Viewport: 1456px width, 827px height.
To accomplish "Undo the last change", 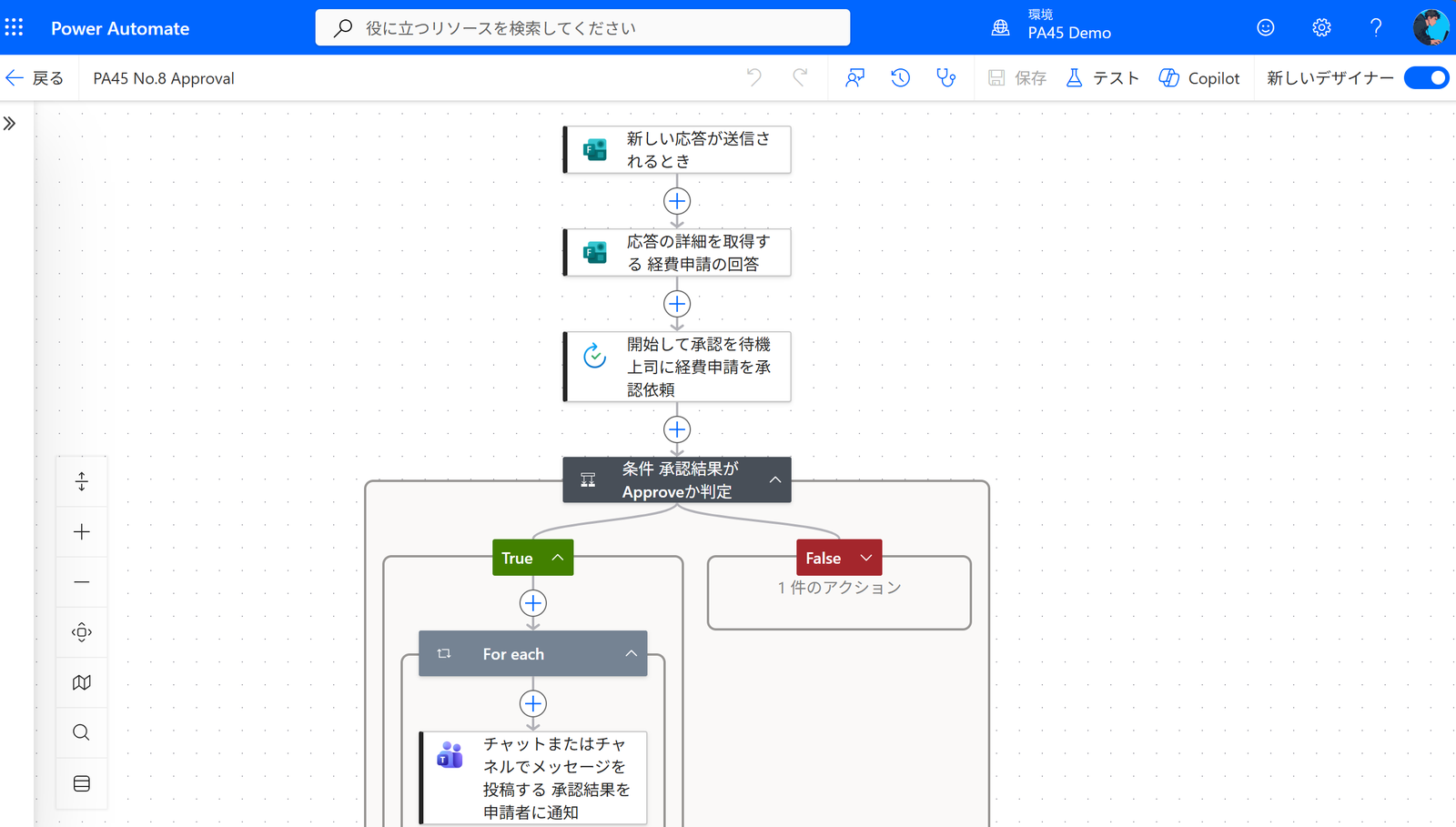I will pos(753,77).
